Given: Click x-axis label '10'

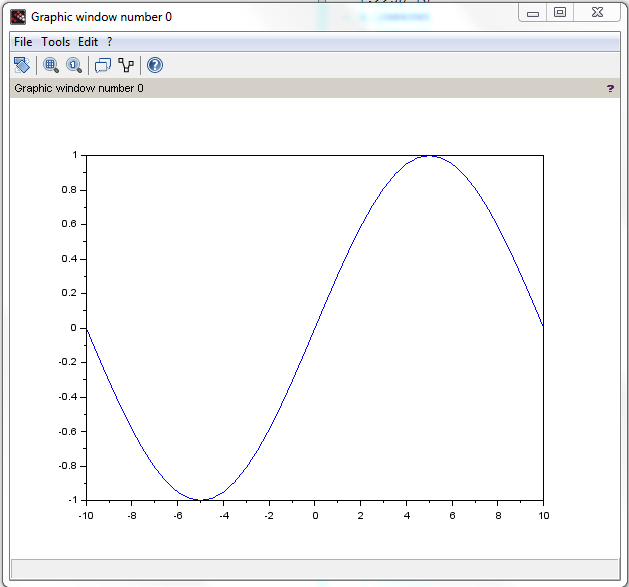Looking at the screenshot, I should [x=544, y=516].
